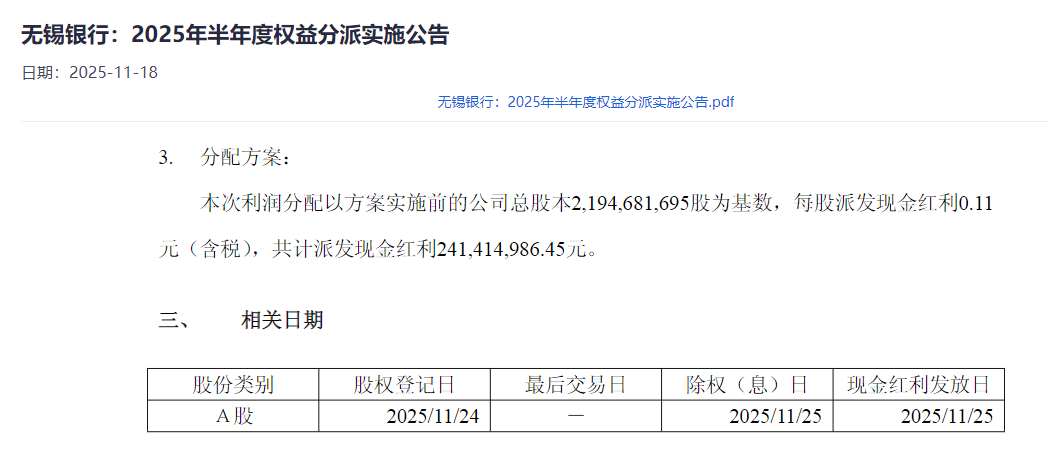
Task: Select the 最后交易日 column header
Action: (576, 385)
